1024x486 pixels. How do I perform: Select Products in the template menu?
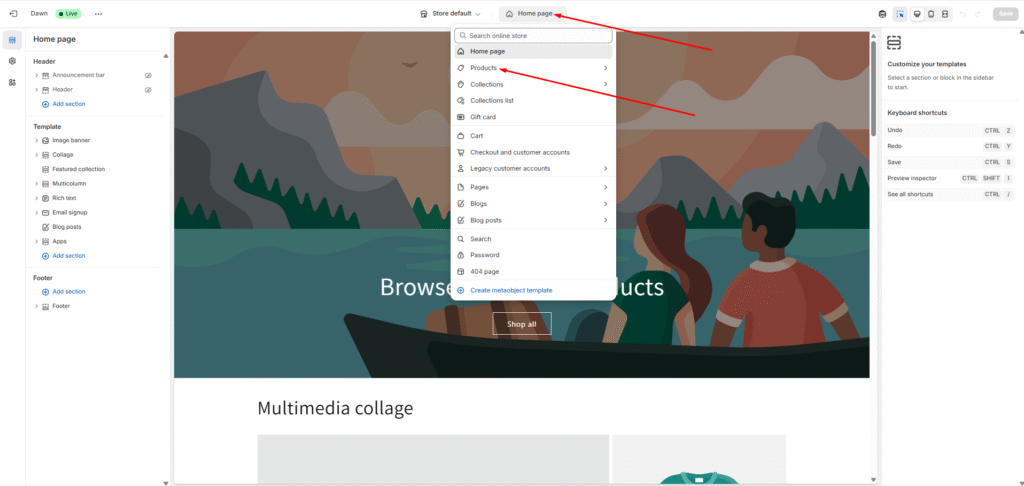[484, 68]
